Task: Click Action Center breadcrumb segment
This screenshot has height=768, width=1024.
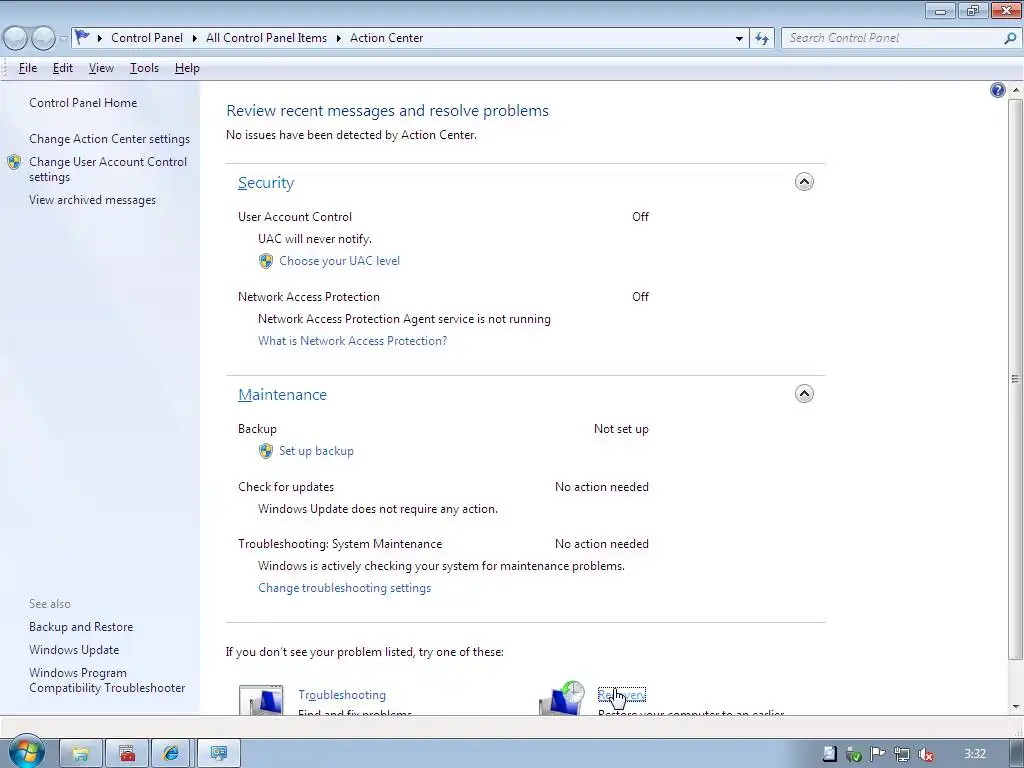Action: coord(387,38)
